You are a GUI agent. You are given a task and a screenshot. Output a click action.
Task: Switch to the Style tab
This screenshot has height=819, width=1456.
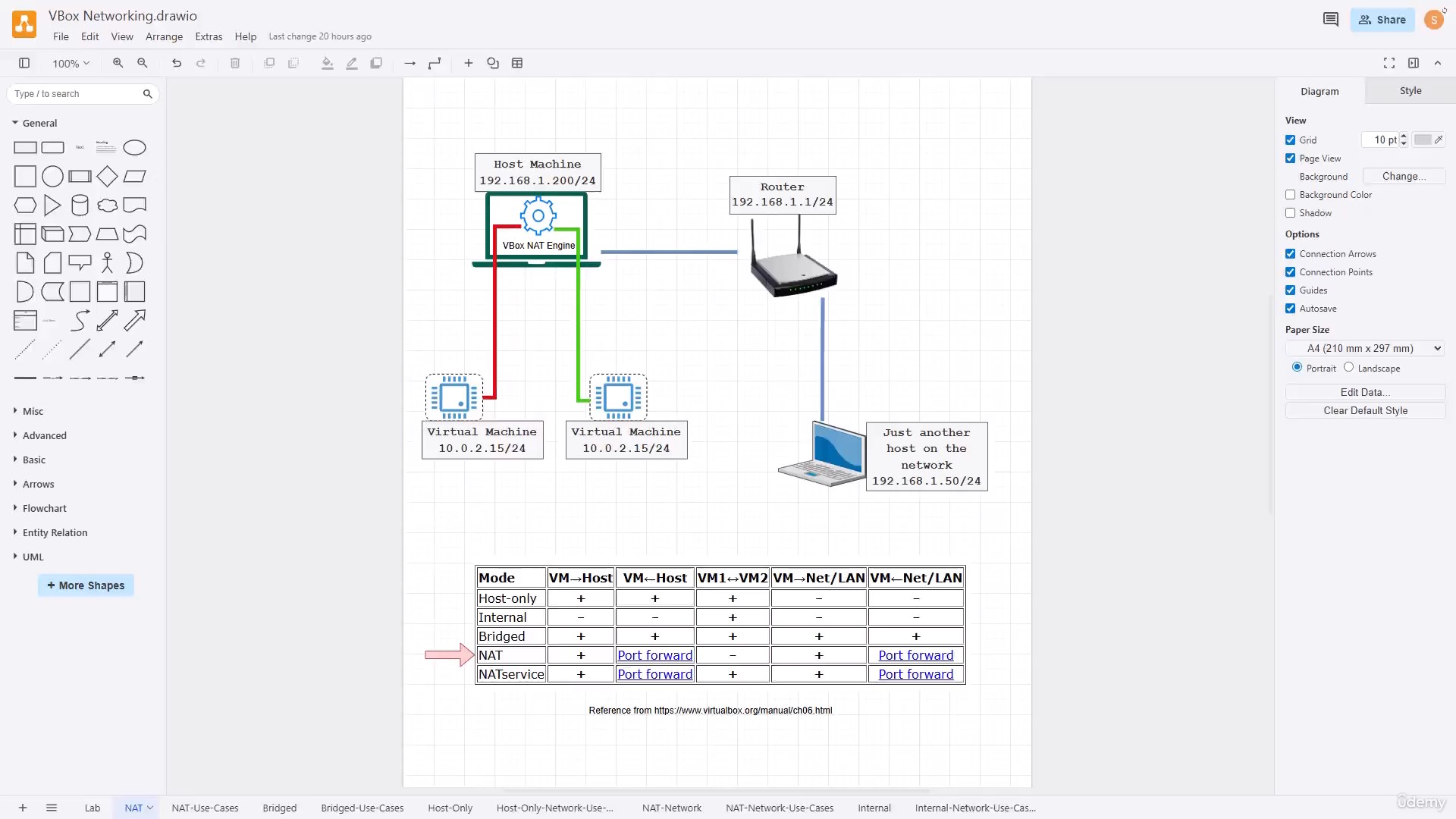1410,91
